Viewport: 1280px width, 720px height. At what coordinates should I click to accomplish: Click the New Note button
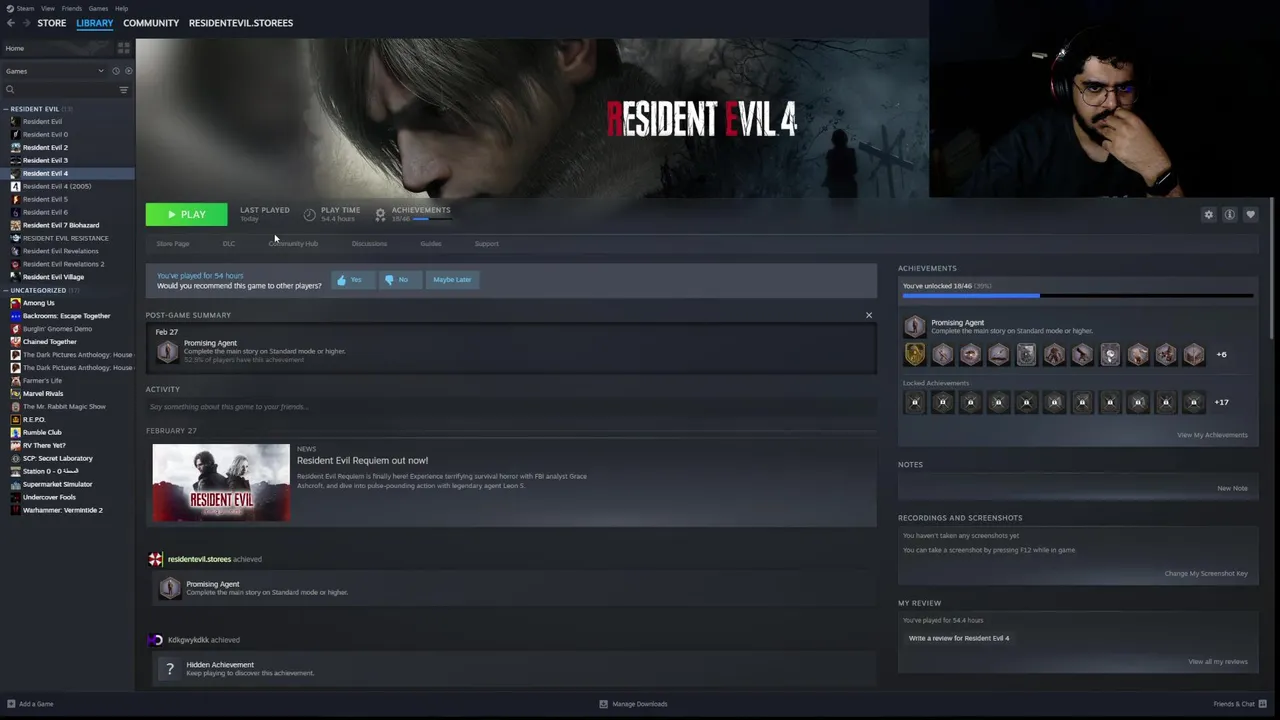(1232, 488)
